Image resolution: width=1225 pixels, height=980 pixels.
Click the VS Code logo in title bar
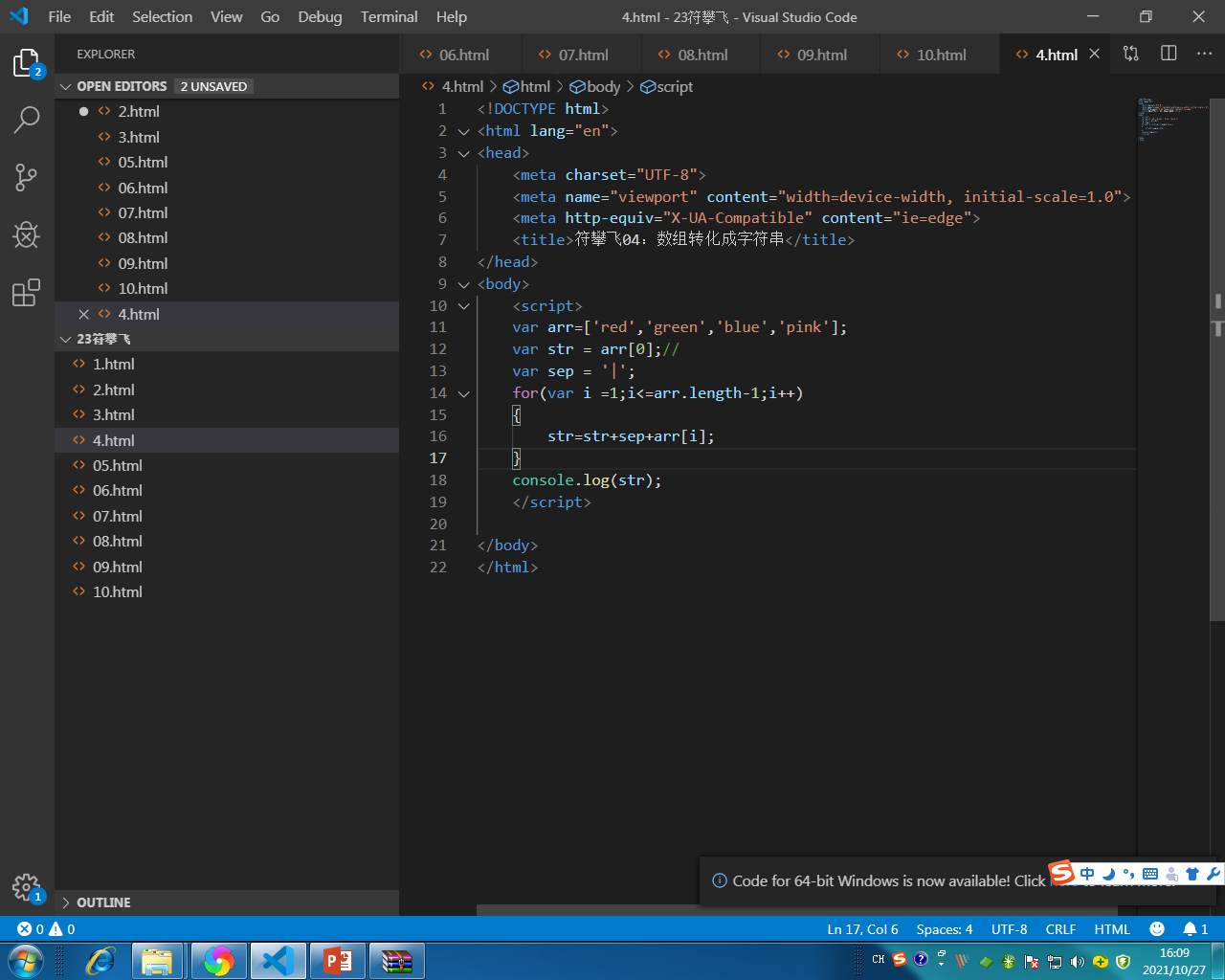pyautogui.click(x=19, y=16)
